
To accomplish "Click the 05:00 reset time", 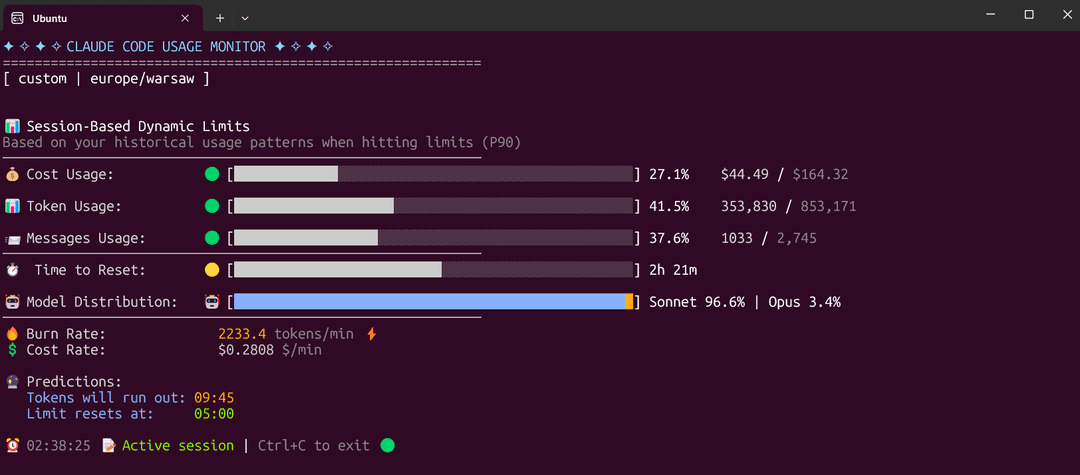I will pyautogui.click(x=214, y=414).
